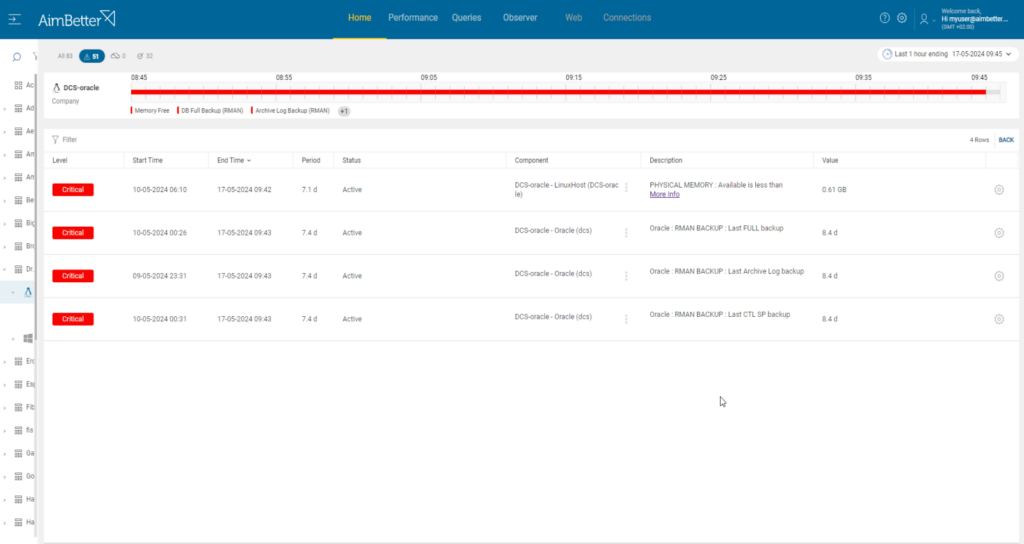
Task: Click the Linux penguin icon beside DCS-oracle
Action: tap(56, 88)
